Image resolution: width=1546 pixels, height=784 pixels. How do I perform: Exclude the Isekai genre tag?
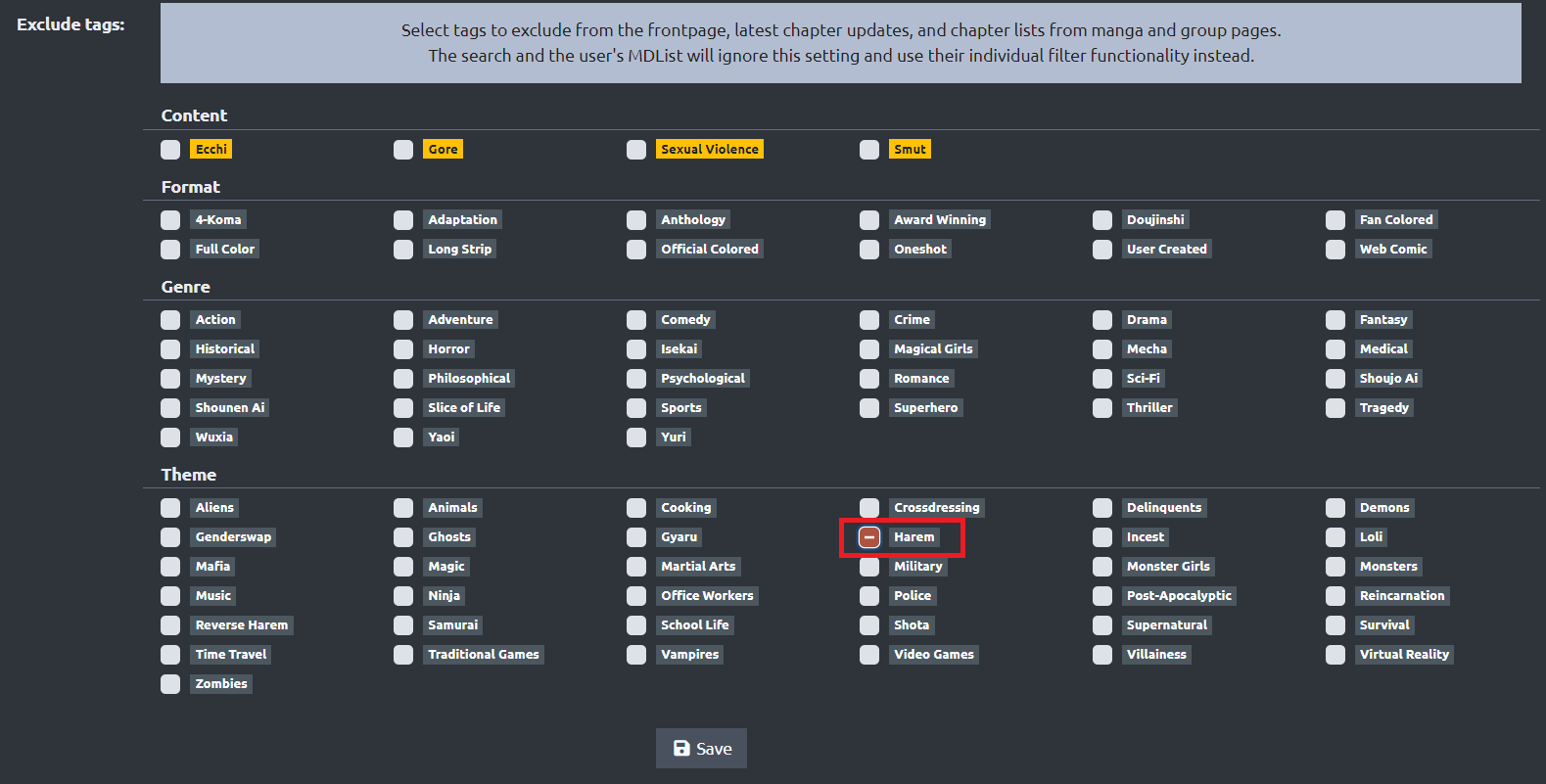click(636, 349)
